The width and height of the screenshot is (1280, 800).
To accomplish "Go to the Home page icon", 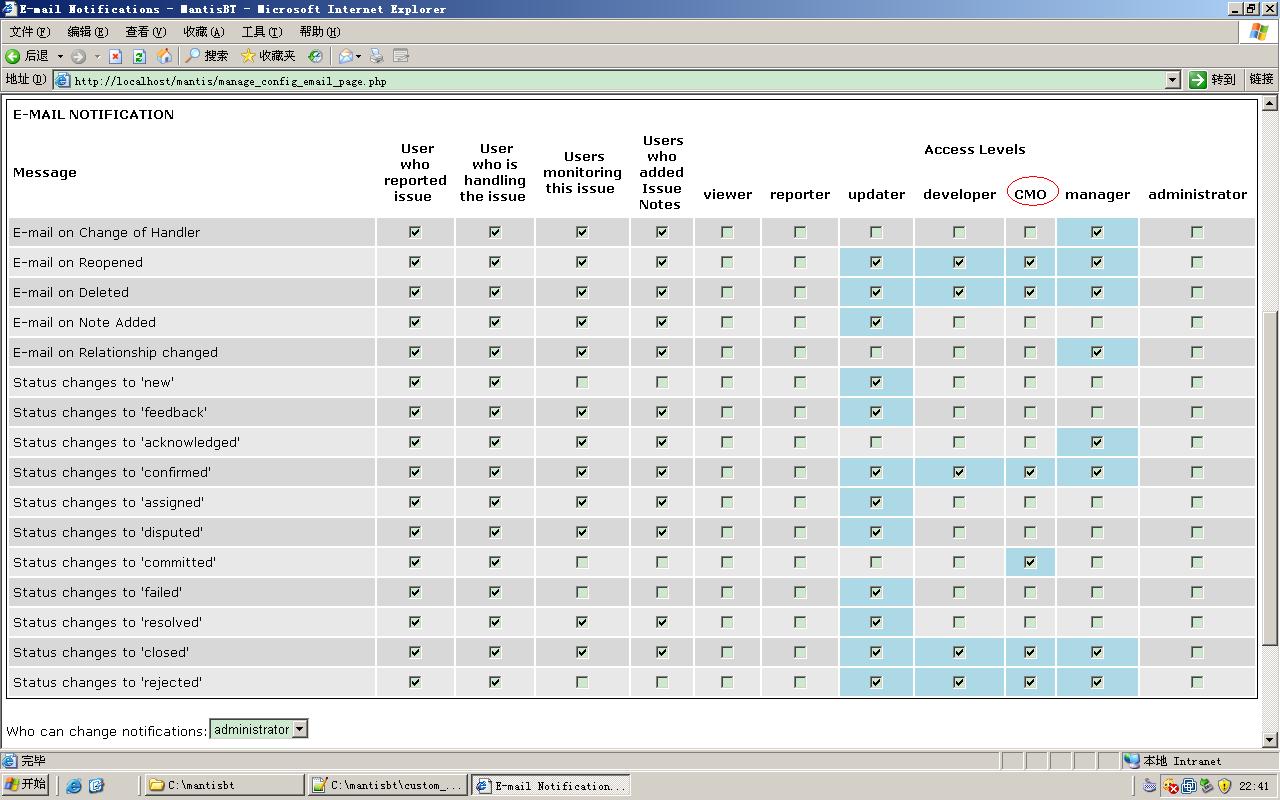I will click(x=164, y=56).
